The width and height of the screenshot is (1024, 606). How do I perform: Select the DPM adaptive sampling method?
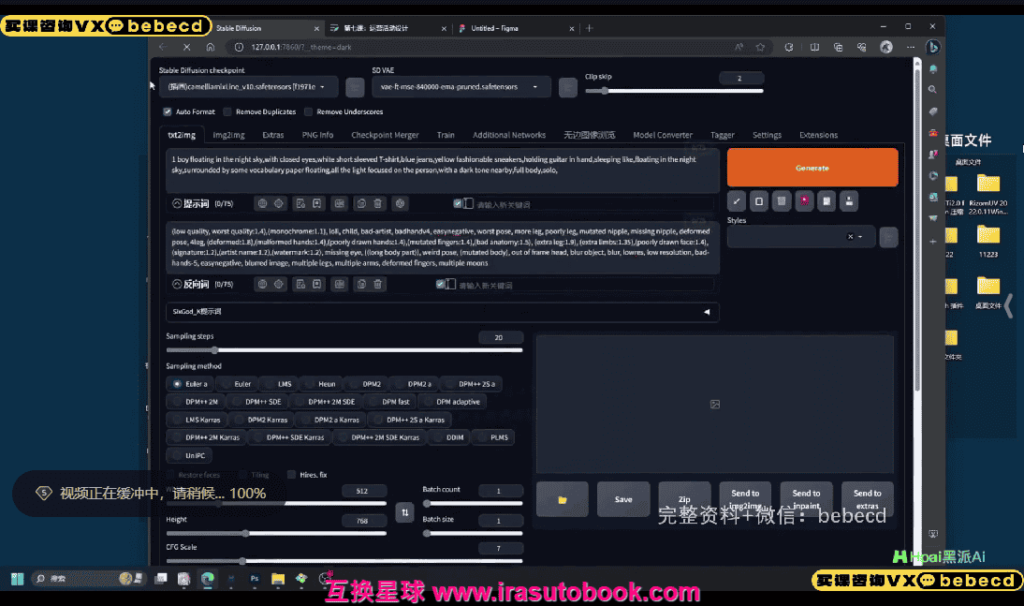pyautogui.click(x=454, y=402)
